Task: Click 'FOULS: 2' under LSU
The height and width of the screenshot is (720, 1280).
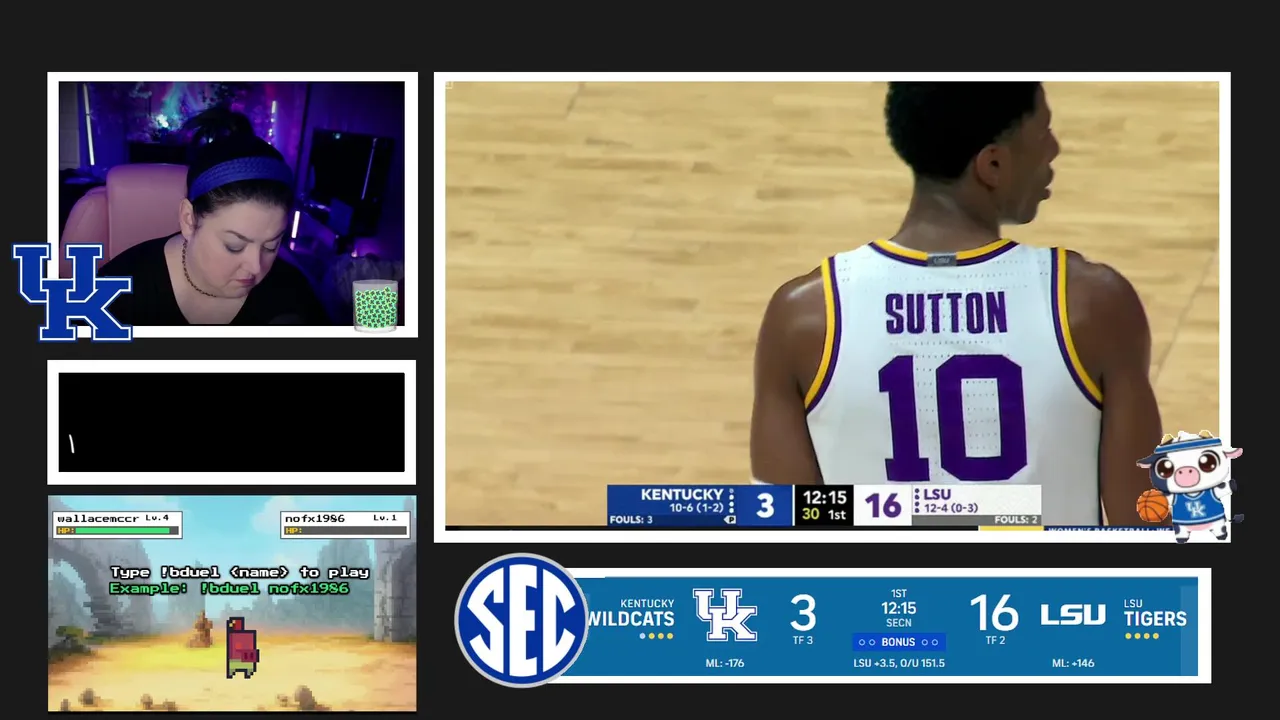Action: [x=1016, y=520]
